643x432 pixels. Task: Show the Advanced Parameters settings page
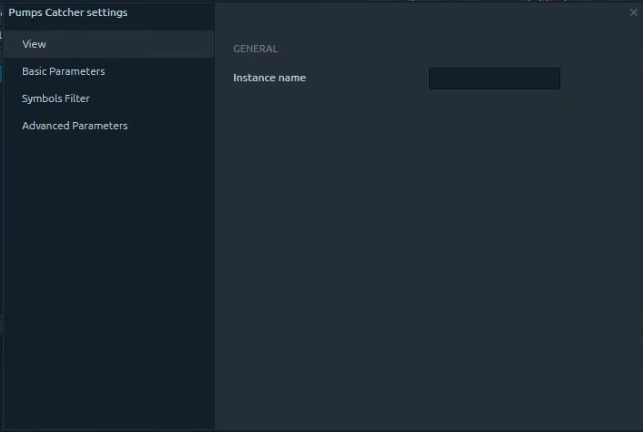(x=75, y=125)
